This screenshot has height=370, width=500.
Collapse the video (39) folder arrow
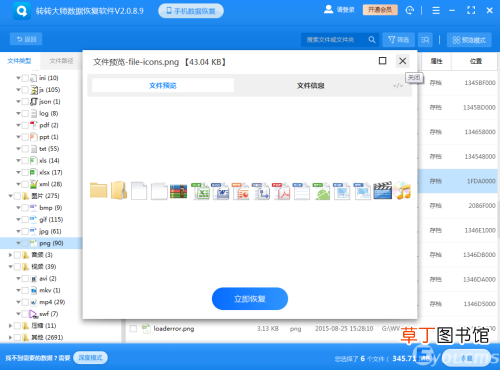pyautogui.click(x=10, y=267)
